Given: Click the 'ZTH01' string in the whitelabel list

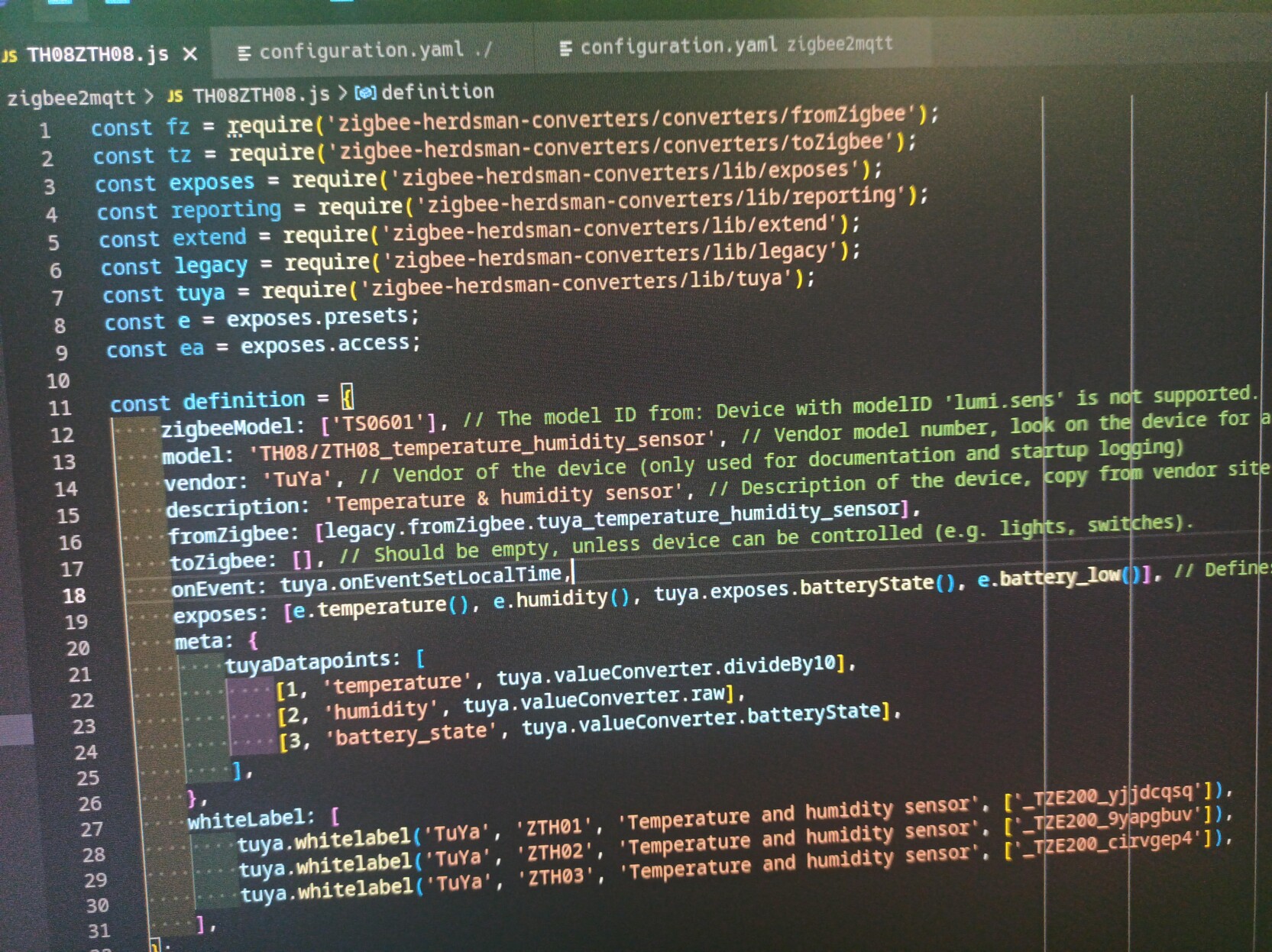Looking at the screenshot, I should (x=554, y=827).
